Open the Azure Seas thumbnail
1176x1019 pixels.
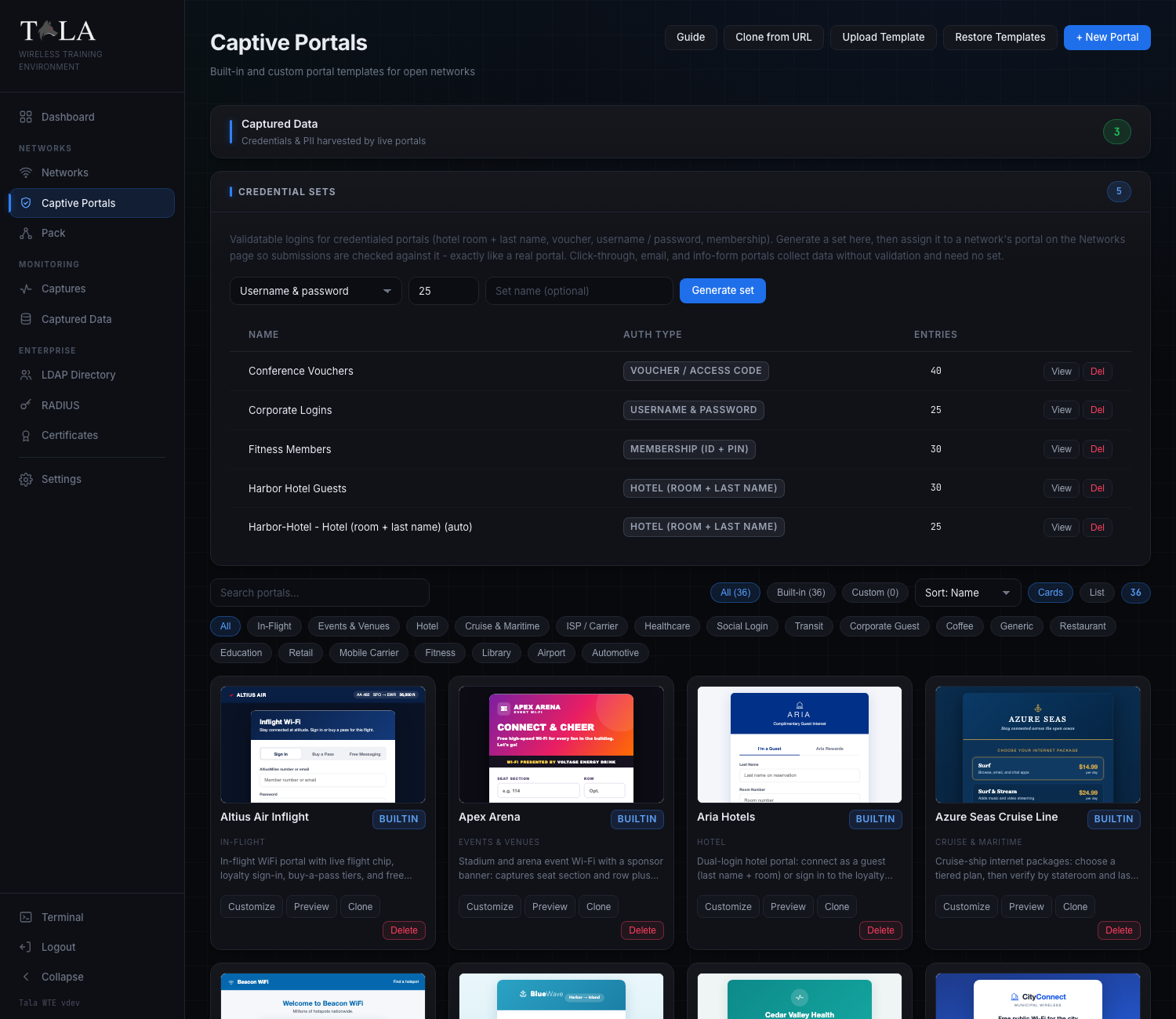[x=1038, y=745]
